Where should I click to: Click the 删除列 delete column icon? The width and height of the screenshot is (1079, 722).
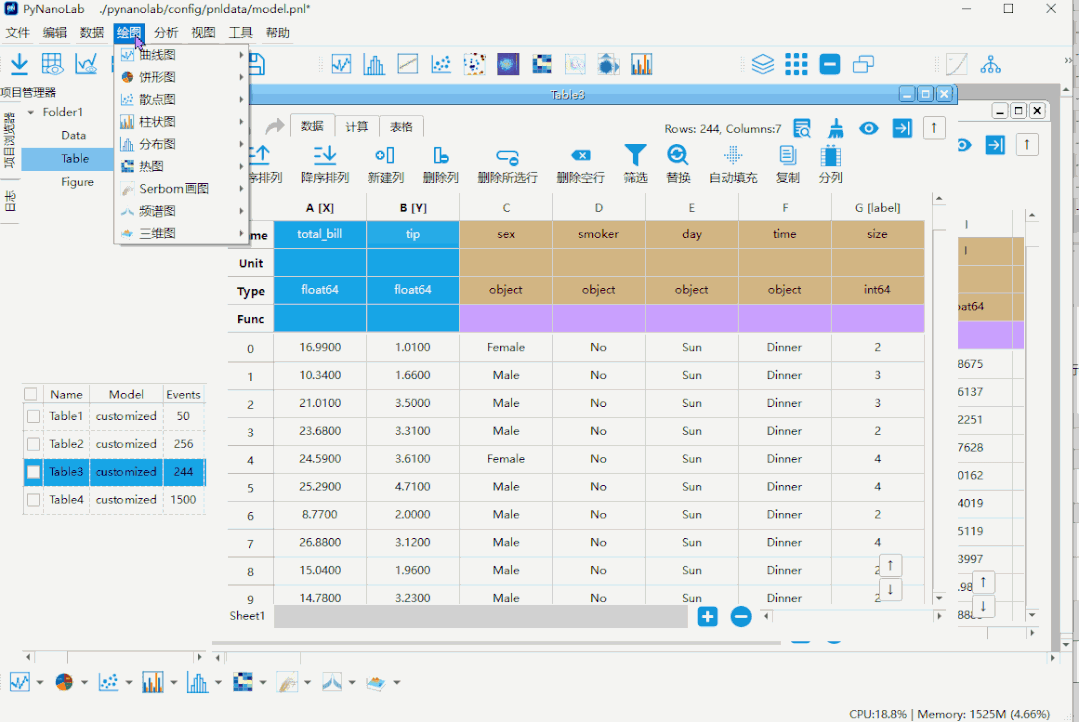click(440, 156)
